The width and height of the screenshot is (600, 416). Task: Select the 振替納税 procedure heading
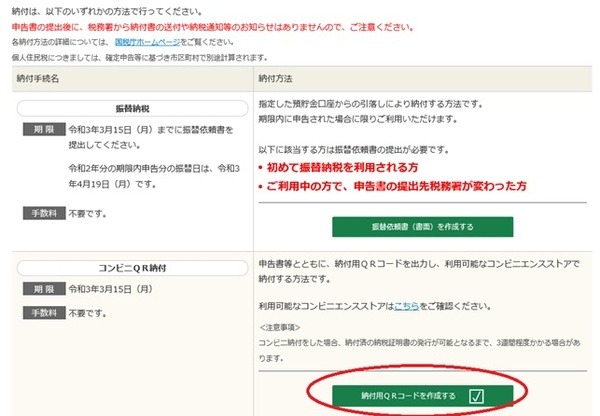click(132, 109)
